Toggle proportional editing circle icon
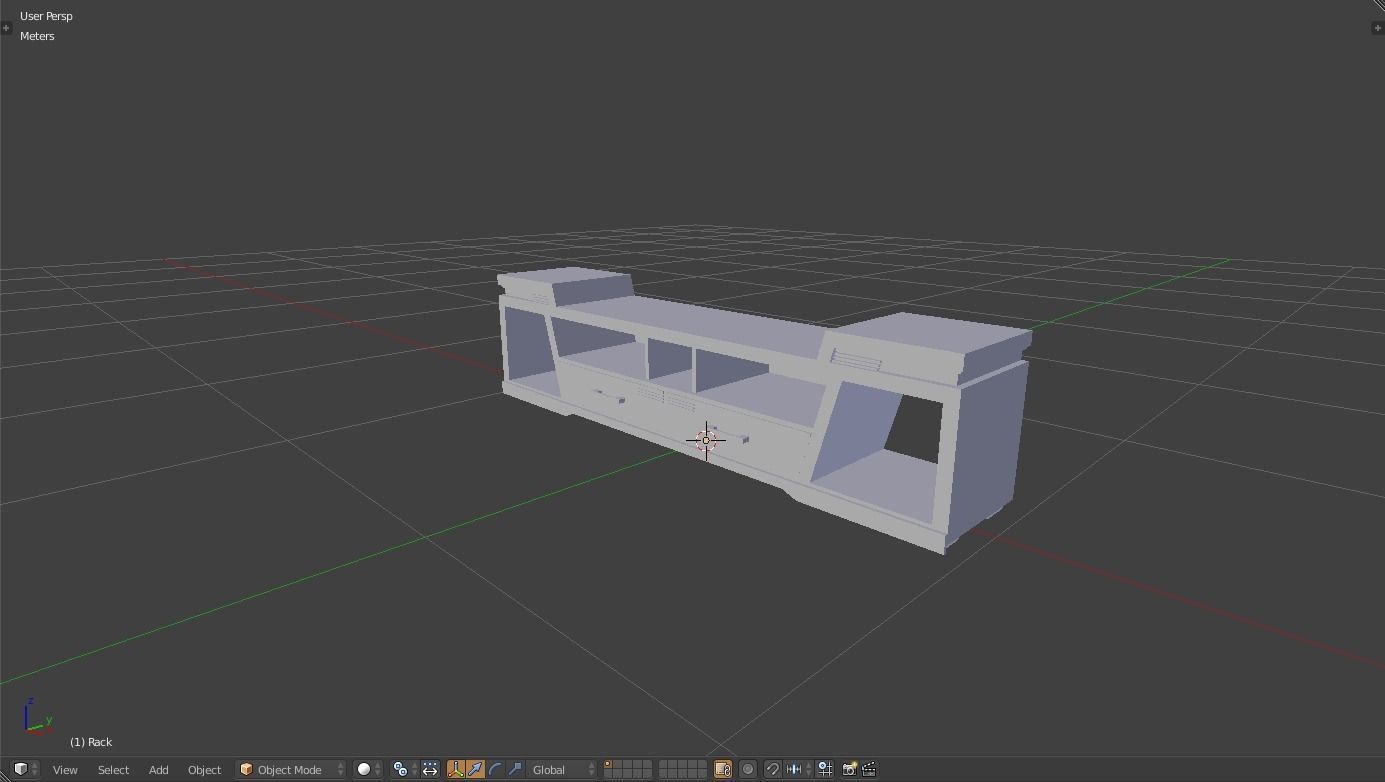 [747, 769]
